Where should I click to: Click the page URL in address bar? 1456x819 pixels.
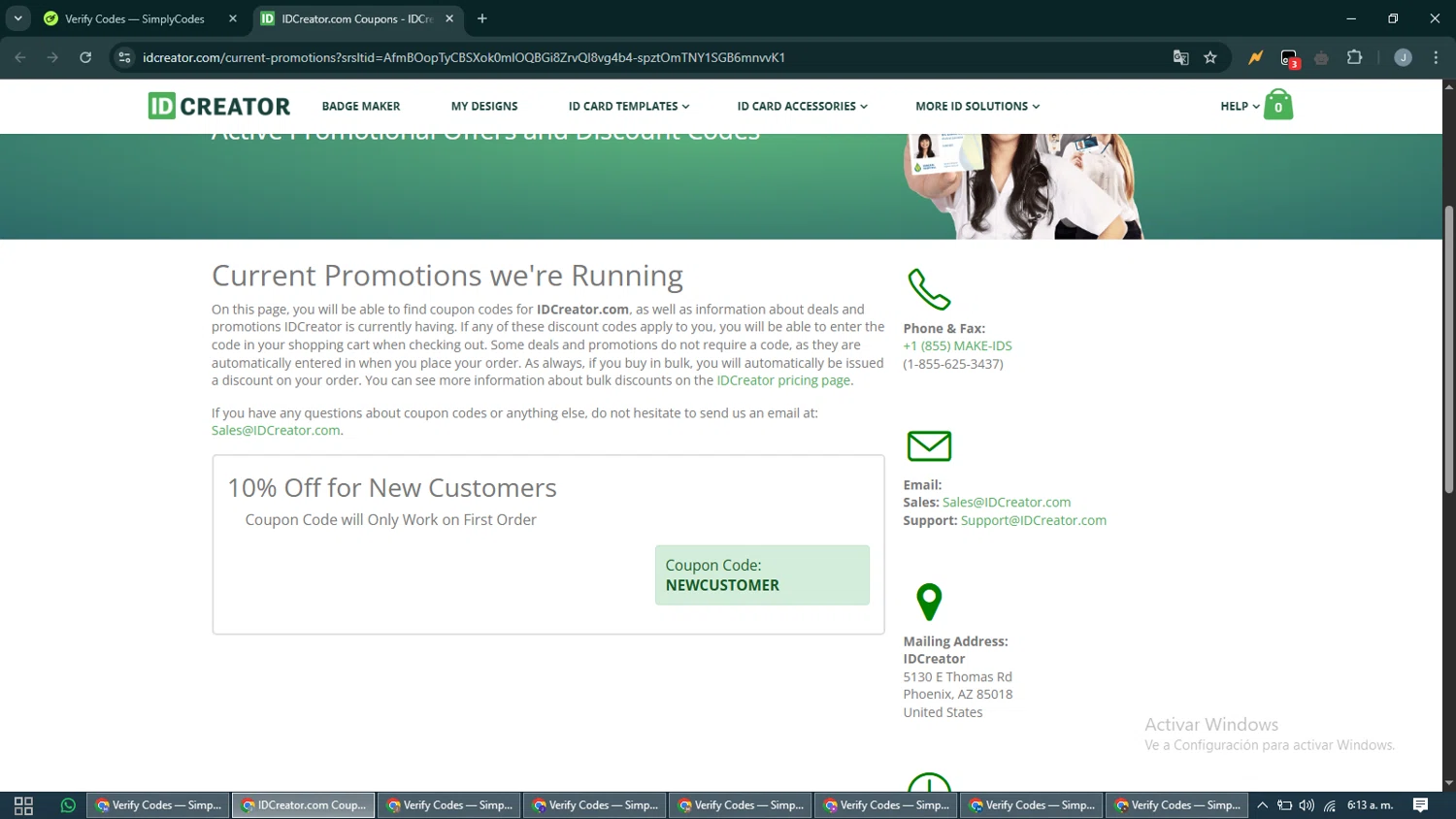[464, 57]
